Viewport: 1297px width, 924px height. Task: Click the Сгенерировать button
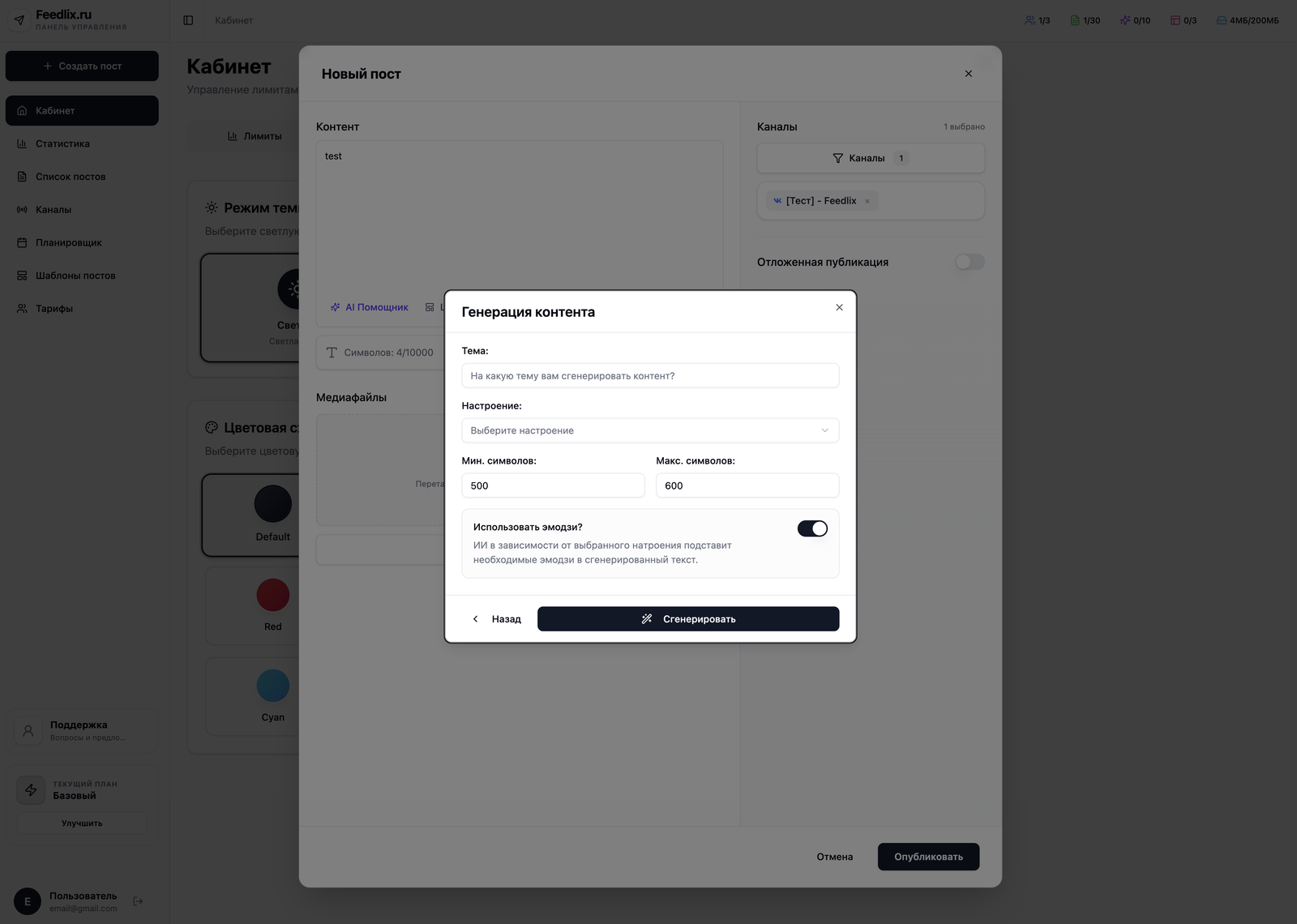coord(687,619)
